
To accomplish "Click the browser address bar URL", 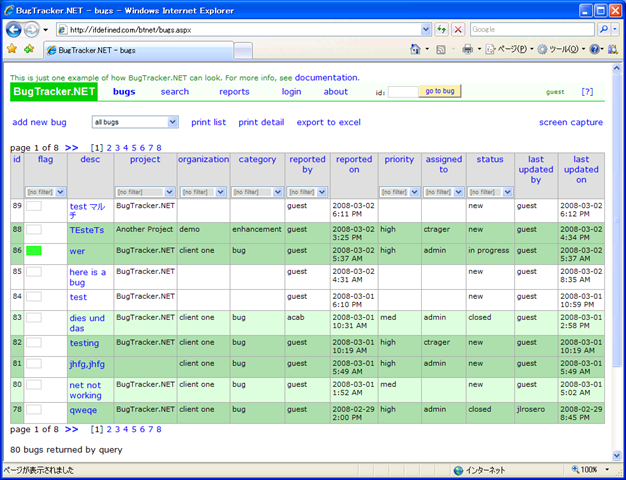I will click(240, 30).
